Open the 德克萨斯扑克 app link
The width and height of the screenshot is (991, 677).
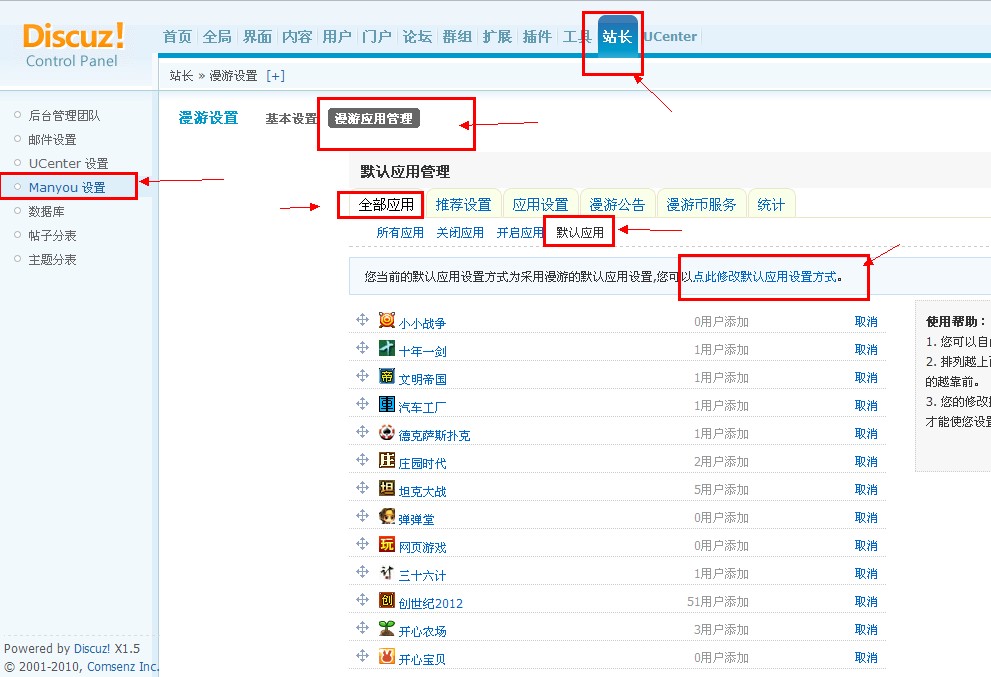click(x=434, y=435)
